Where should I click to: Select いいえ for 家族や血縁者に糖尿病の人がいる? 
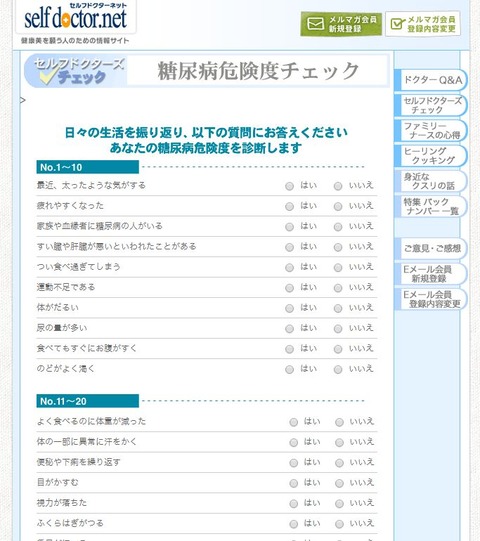click(338, 227)
